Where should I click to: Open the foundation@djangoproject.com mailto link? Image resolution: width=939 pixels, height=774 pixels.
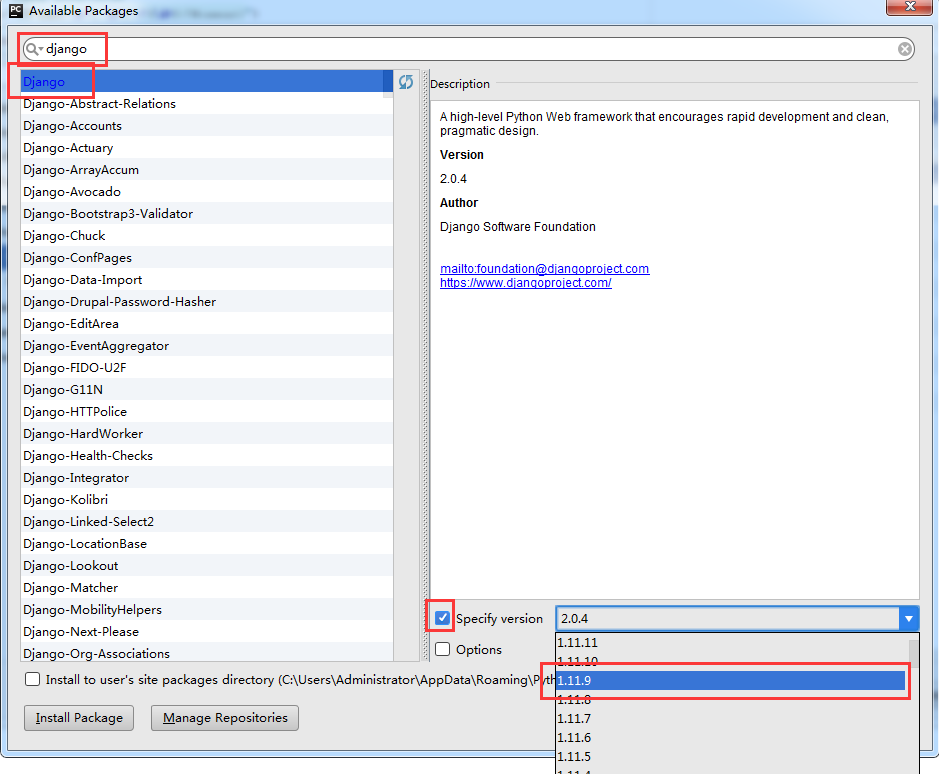[x=544, y=268]
